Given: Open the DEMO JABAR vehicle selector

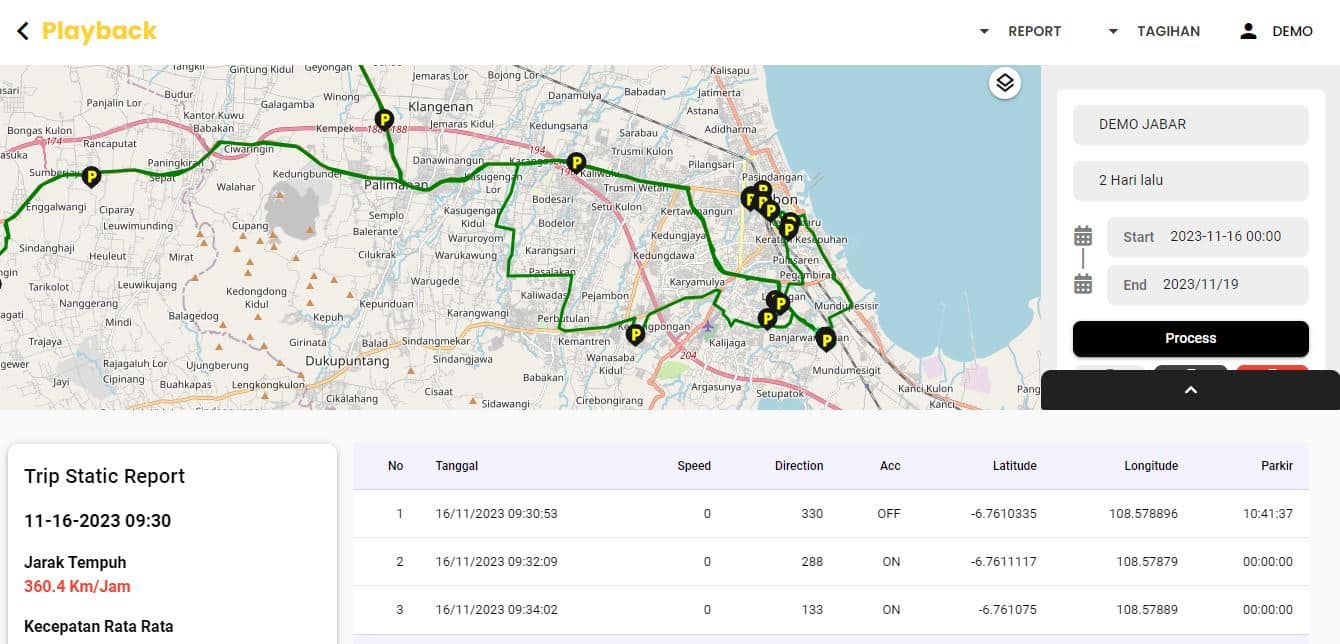Looking at the screenshot, I should (1190, 125).
